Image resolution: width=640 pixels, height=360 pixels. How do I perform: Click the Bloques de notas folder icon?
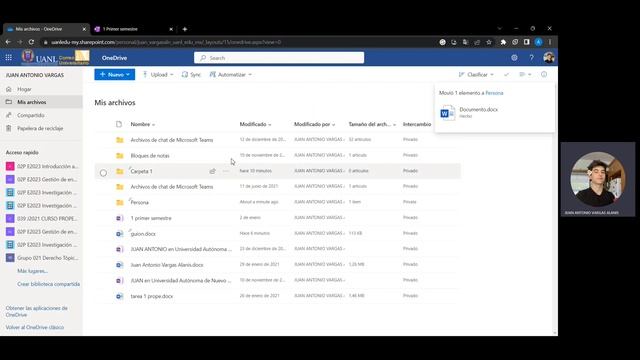click(120, 156)
